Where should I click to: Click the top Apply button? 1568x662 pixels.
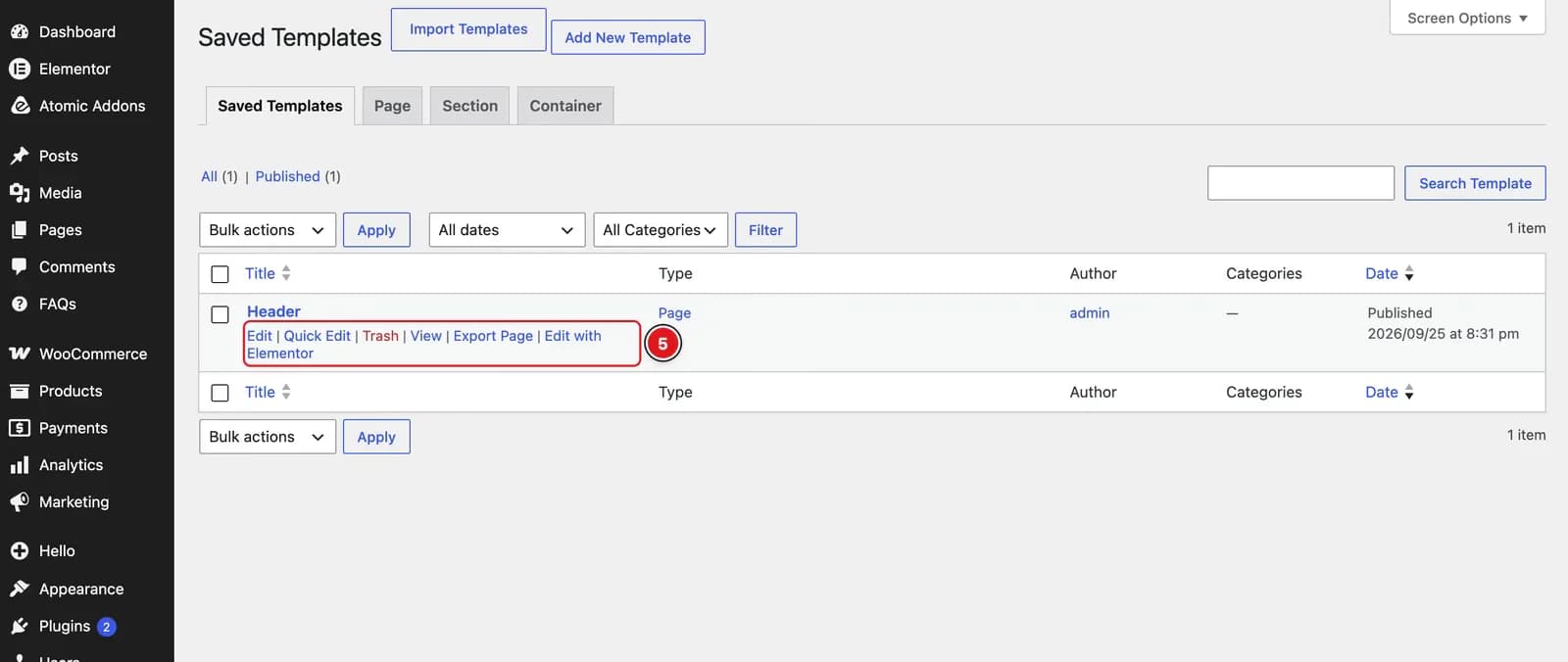(x=376, y=230)
